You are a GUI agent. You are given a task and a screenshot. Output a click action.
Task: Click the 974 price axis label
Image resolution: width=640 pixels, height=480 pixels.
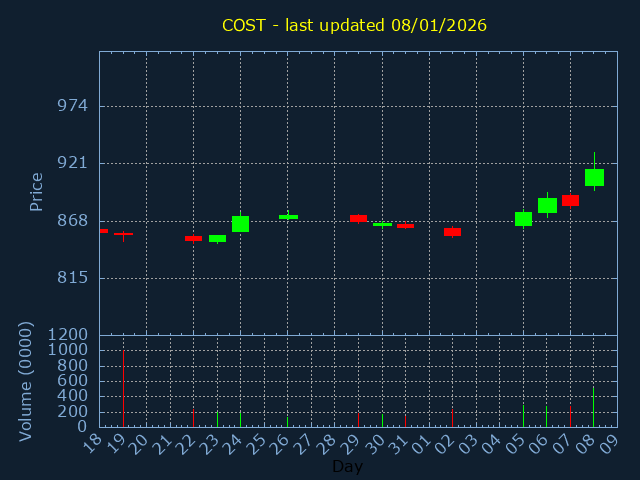[x=72, y=106]
